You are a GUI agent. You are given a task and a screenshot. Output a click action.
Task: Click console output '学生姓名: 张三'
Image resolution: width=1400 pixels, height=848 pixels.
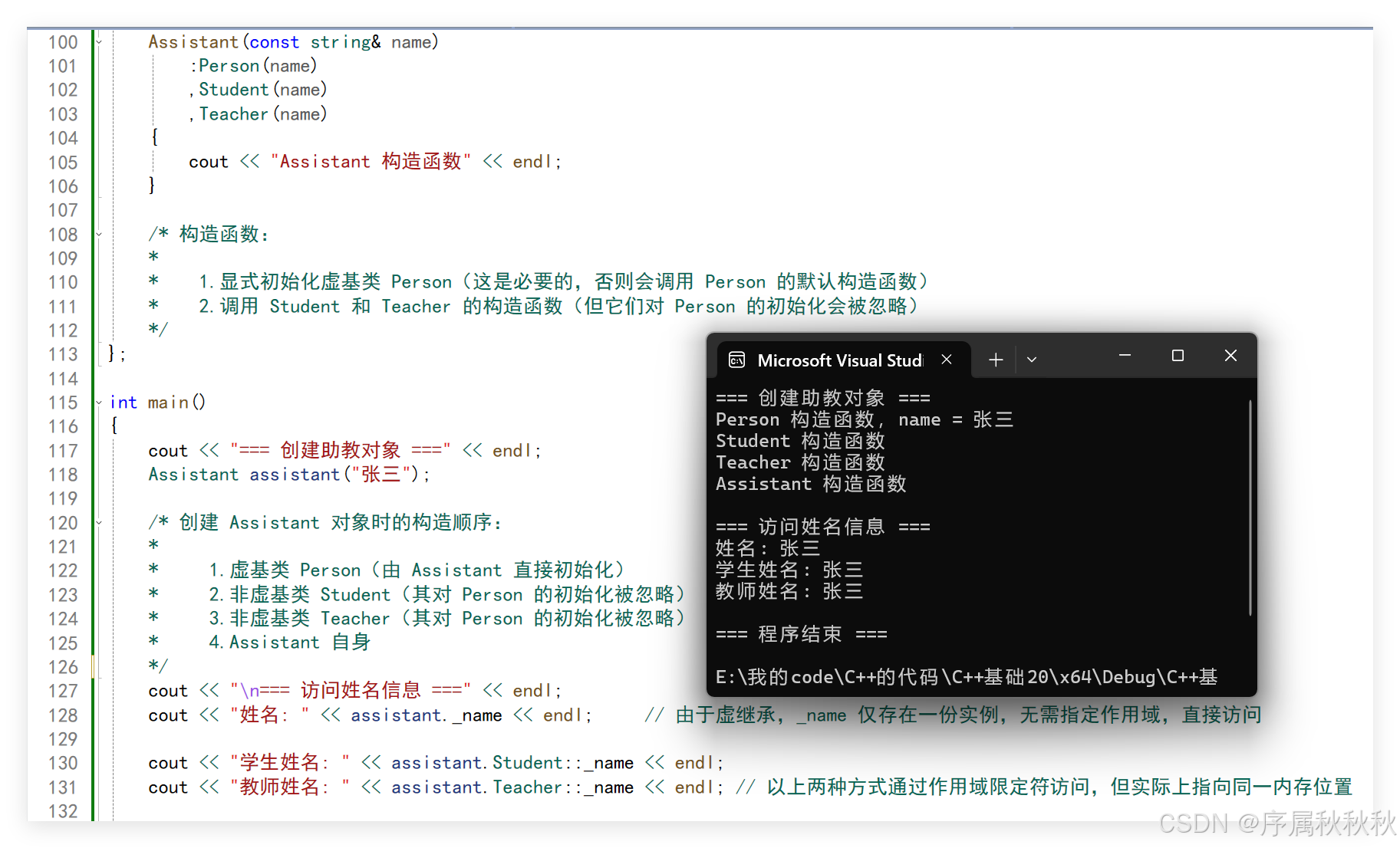[789, 570]
